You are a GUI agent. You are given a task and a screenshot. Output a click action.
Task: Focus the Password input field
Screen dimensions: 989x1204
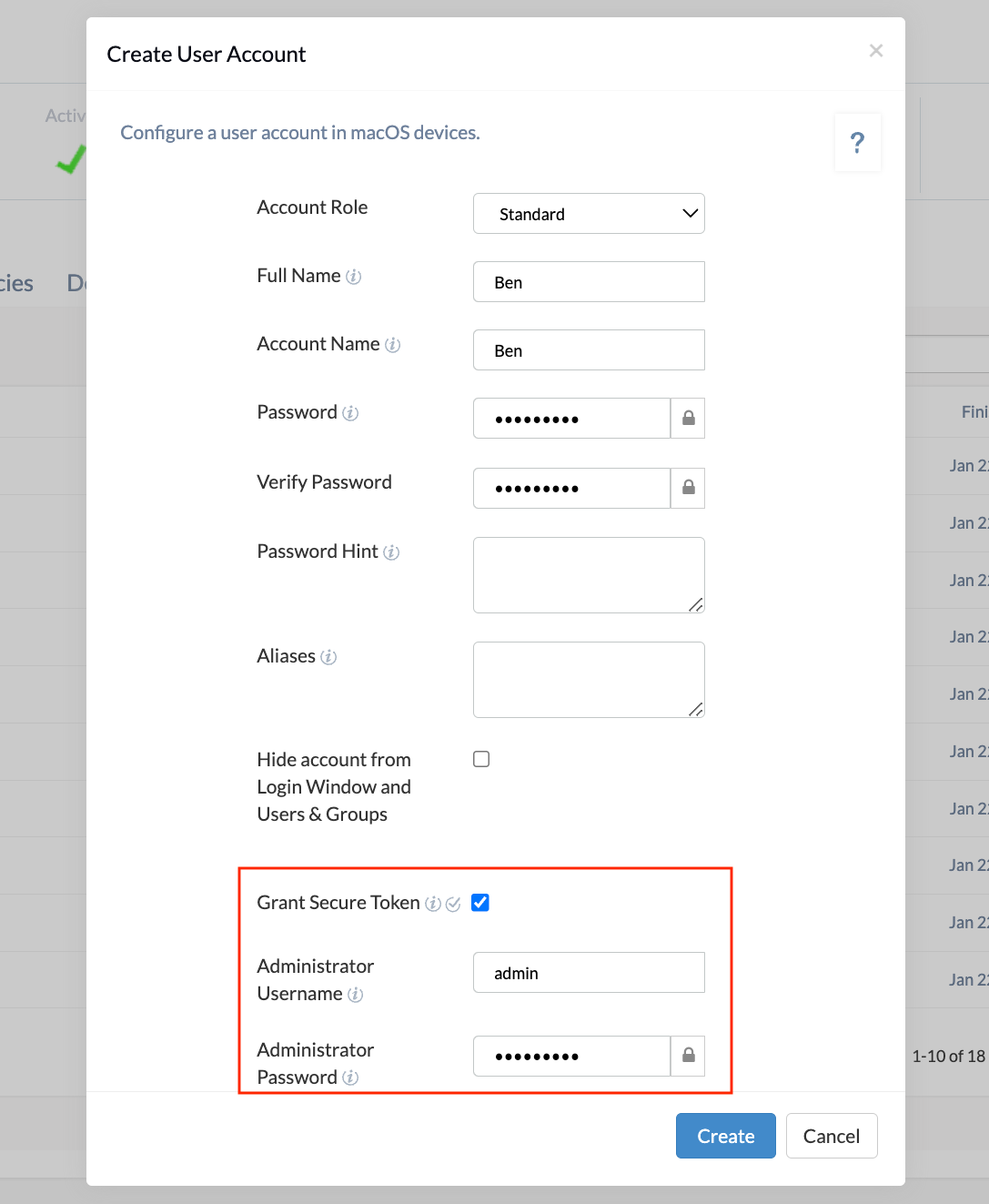coord(571,419)
